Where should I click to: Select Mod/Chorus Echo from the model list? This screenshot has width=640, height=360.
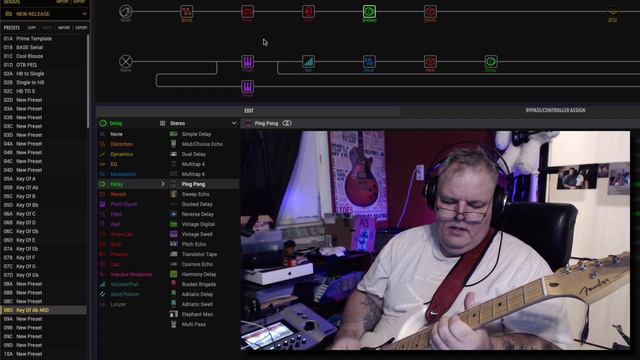pos(202,144)
